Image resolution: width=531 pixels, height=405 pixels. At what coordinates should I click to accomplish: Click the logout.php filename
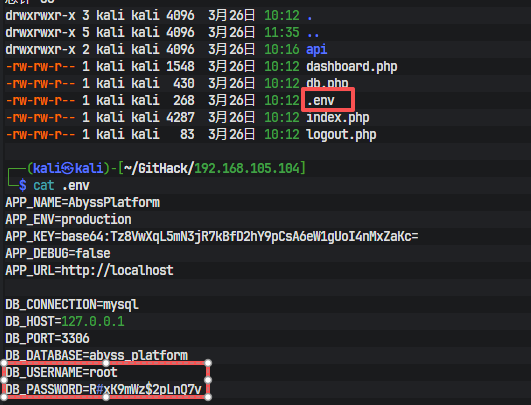tap(341, 134)
